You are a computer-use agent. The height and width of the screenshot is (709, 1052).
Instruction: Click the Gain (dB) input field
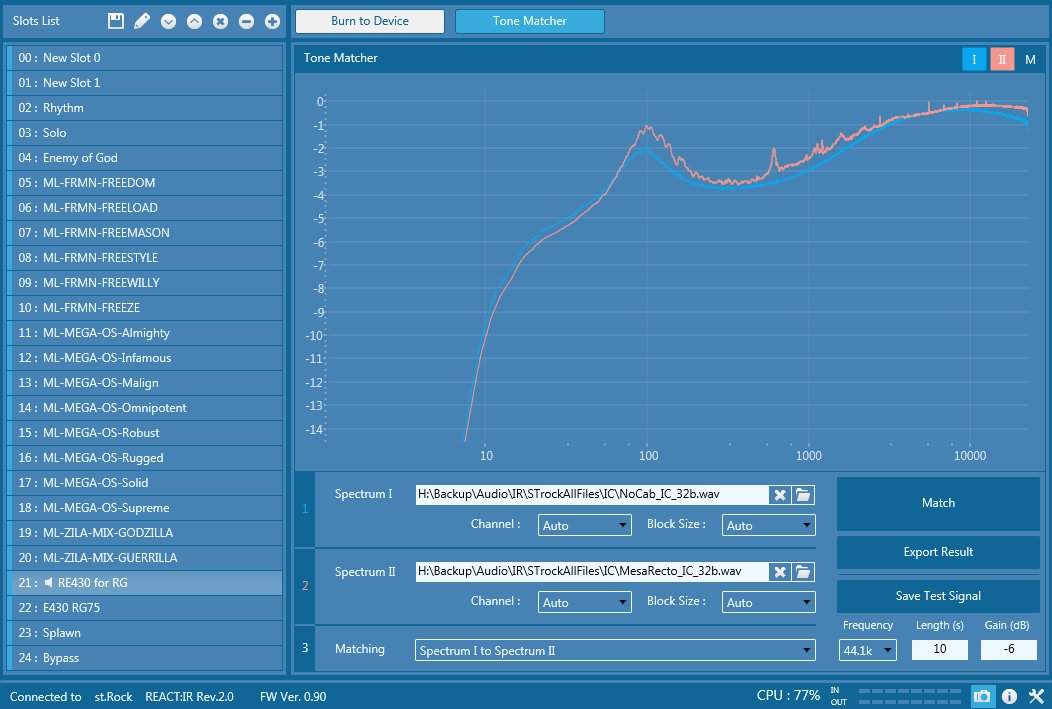click(x=1010, y=650)
